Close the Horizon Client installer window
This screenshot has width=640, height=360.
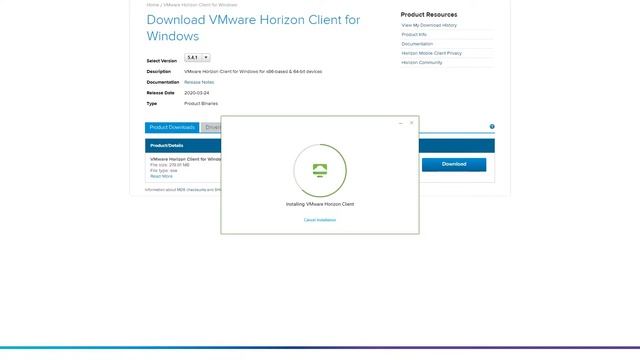point(411,122)
